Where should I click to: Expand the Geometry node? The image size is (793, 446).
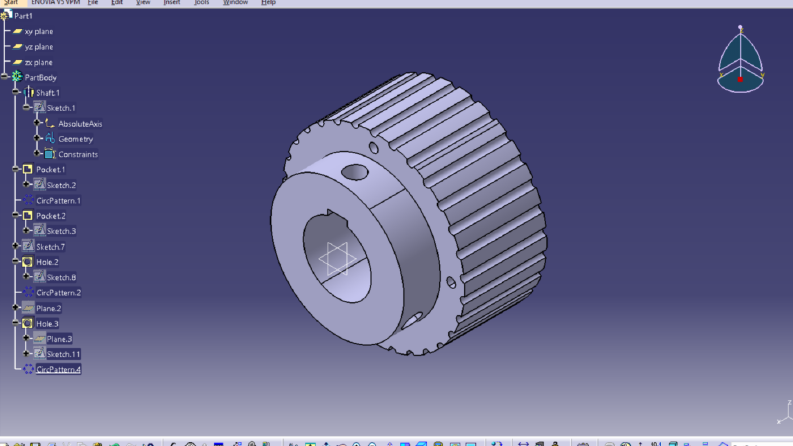(x=37, y=138)
